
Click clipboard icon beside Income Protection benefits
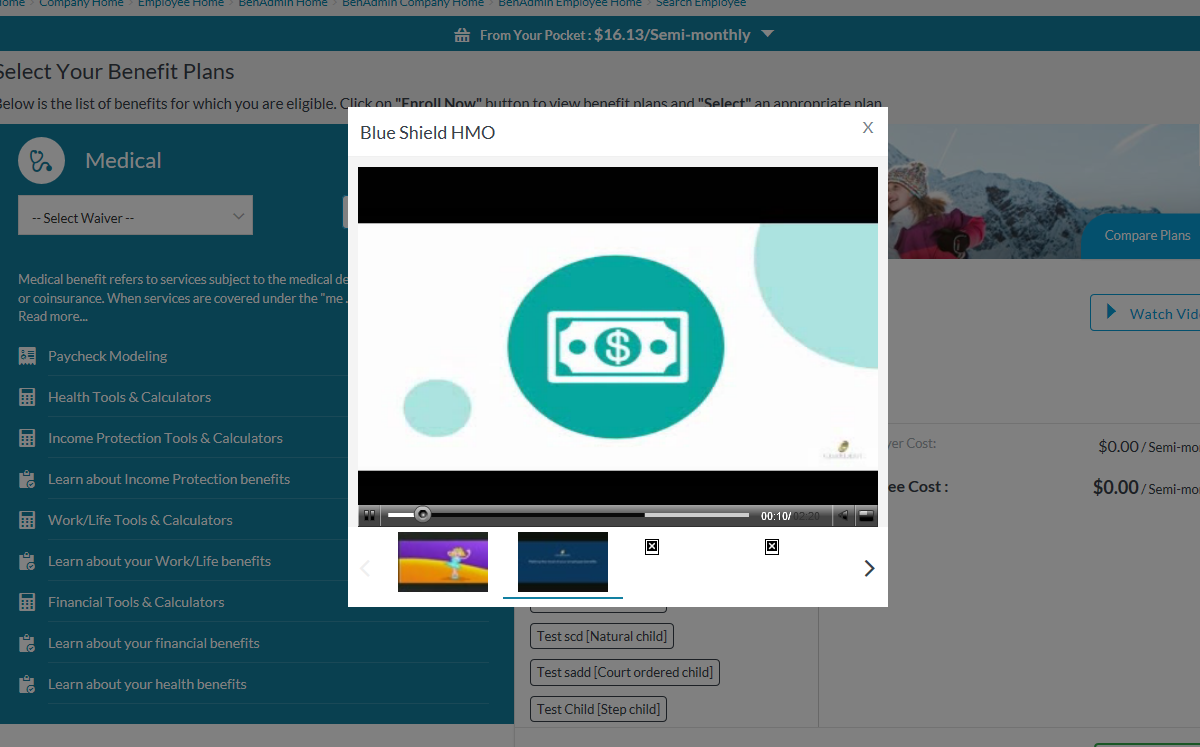point(27,479)
